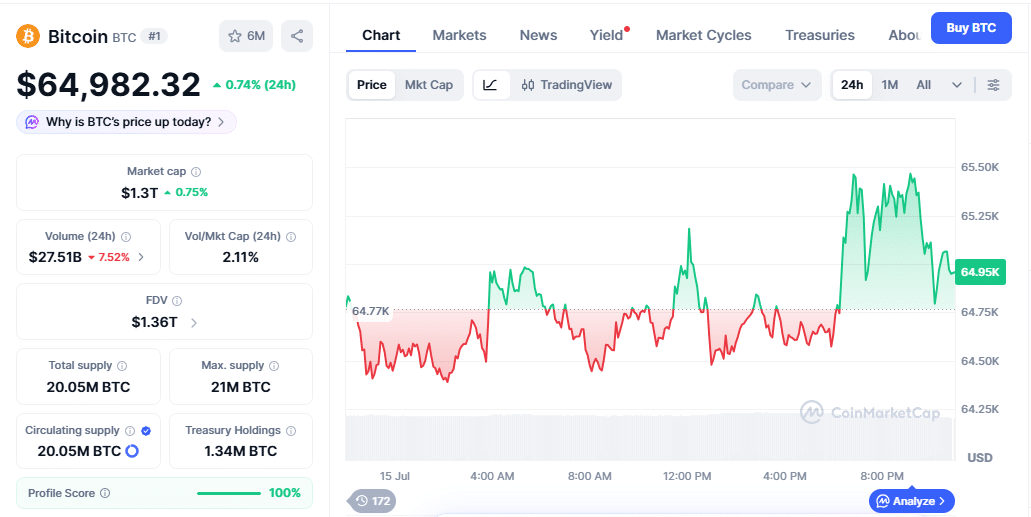Open Profile Score info icon
Viewport: 1031px width, 517px height.
pos(105,493)
